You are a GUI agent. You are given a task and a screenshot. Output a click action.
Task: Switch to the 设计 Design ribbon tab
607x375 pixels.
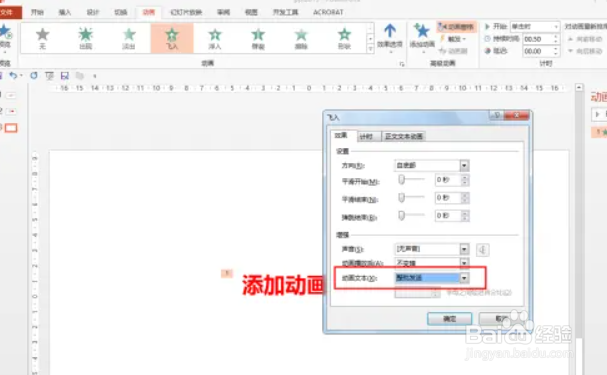pos(93,12)
